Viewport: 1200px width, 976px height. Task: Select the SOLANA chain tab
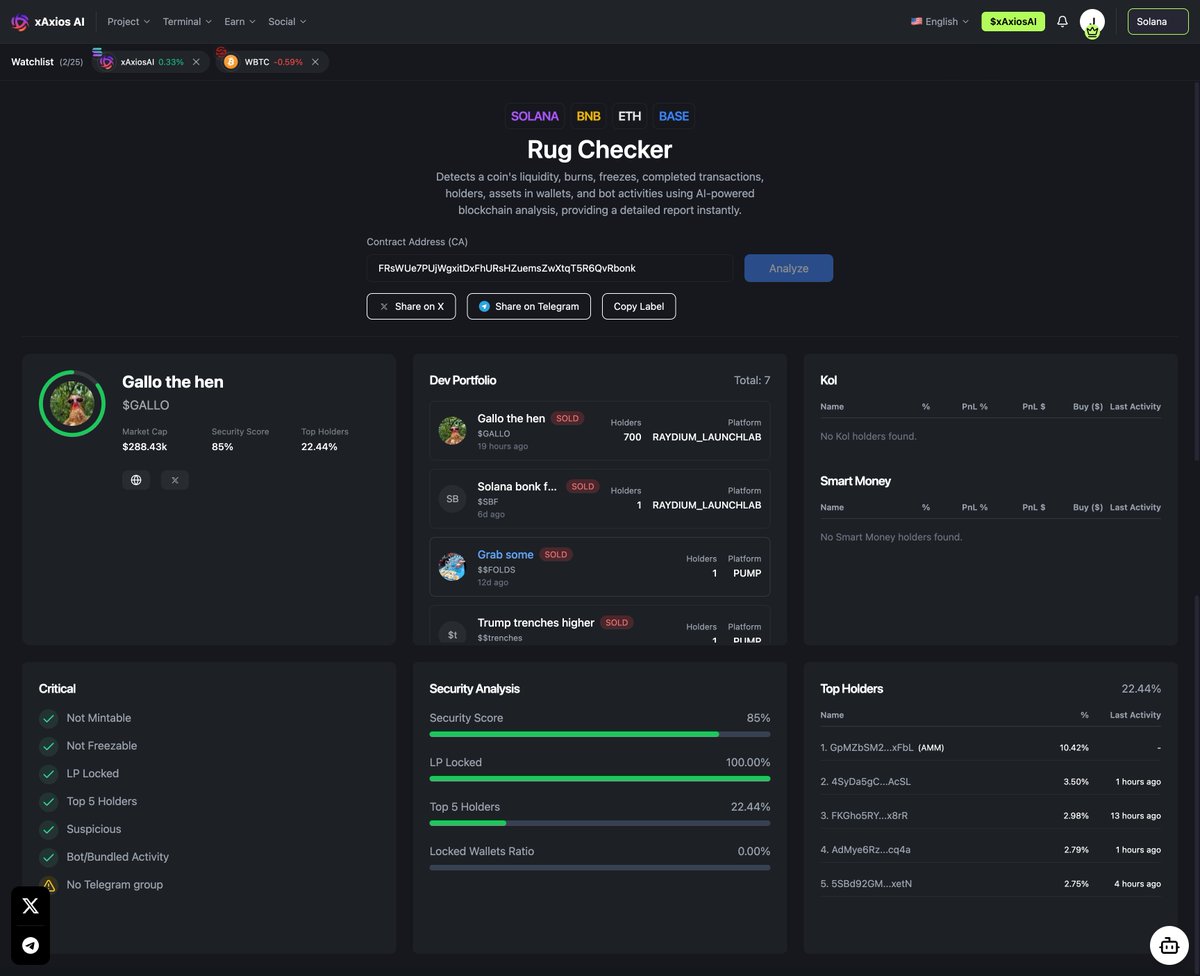click(x=535, y=116)
